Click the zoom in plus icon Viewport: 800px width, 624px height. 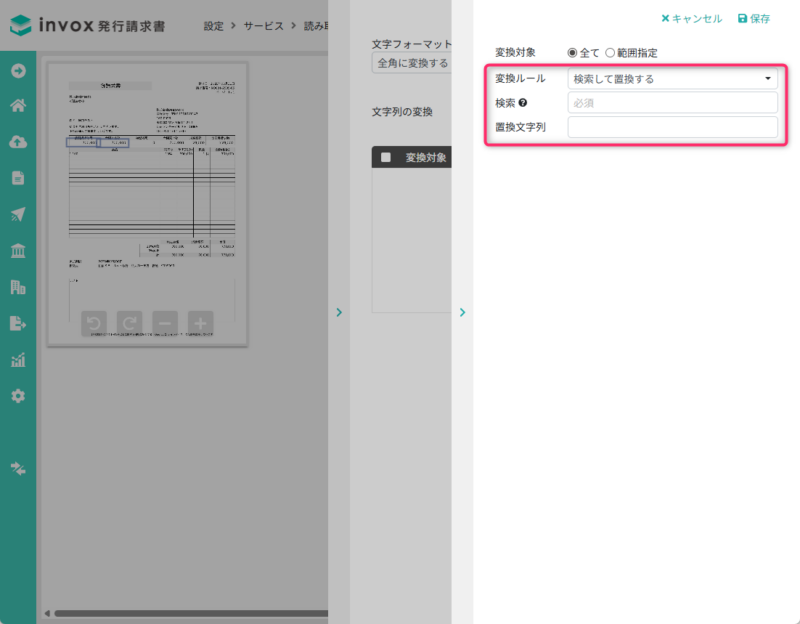pyautogui.click(x=201, y=322)
